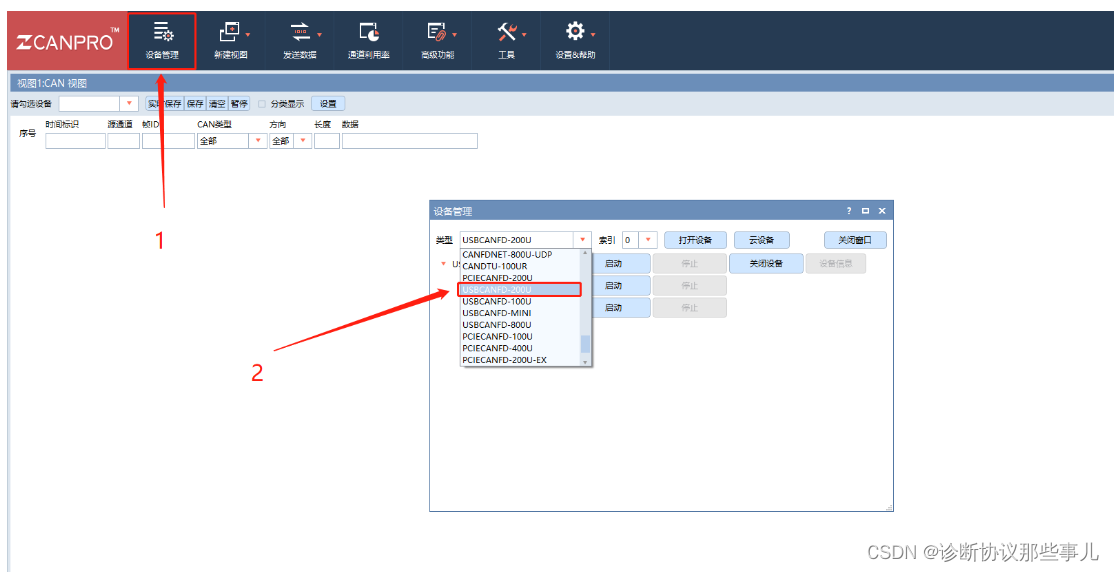
Task: Click the ZCANPRO logo
Action: point(67,41)
